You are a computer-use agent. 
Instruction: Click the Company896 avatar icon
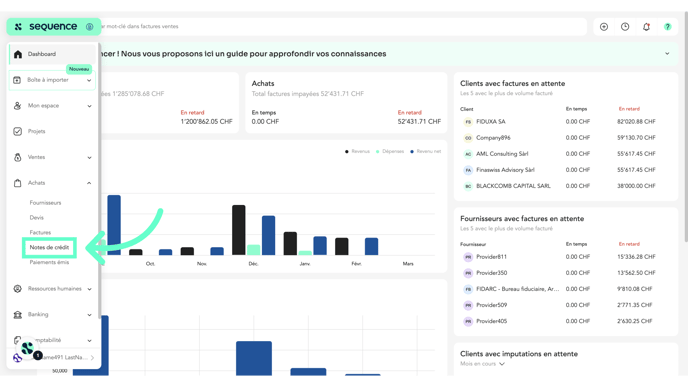click(468, 138)
